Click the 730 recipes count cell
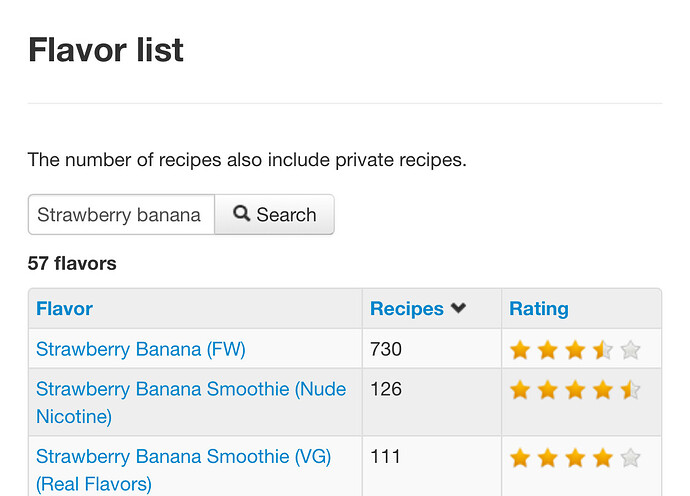 [432, 349]
